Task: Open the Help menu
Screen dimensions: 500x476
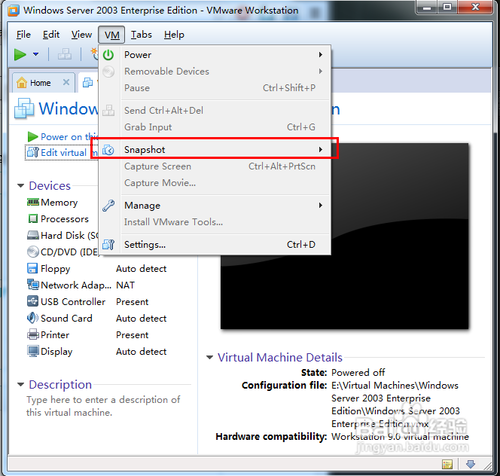Action: coord(174,35)
